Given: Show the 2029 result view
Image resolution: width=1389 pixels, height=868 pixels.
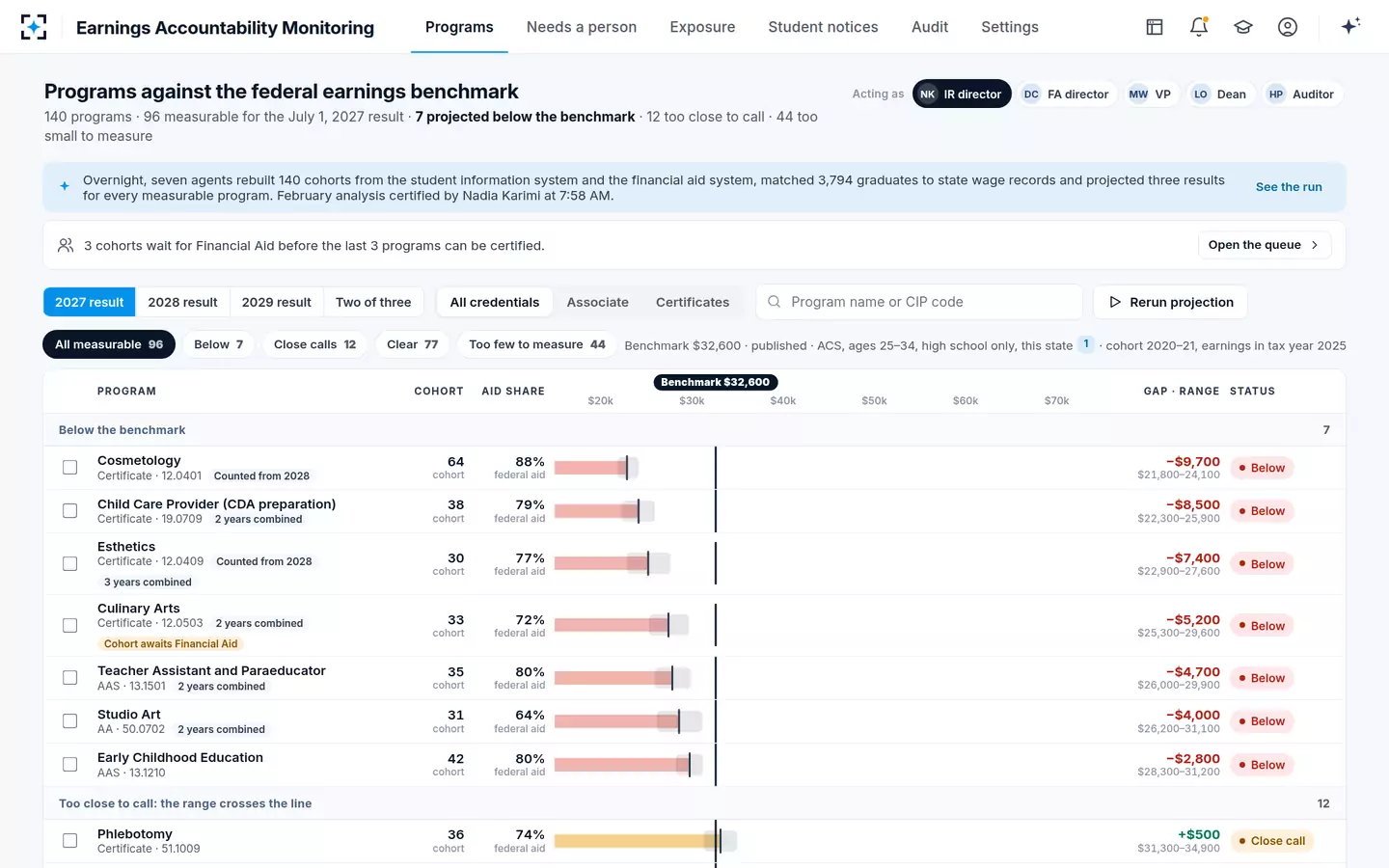Looking at the screenshot, I should point(277,302).
